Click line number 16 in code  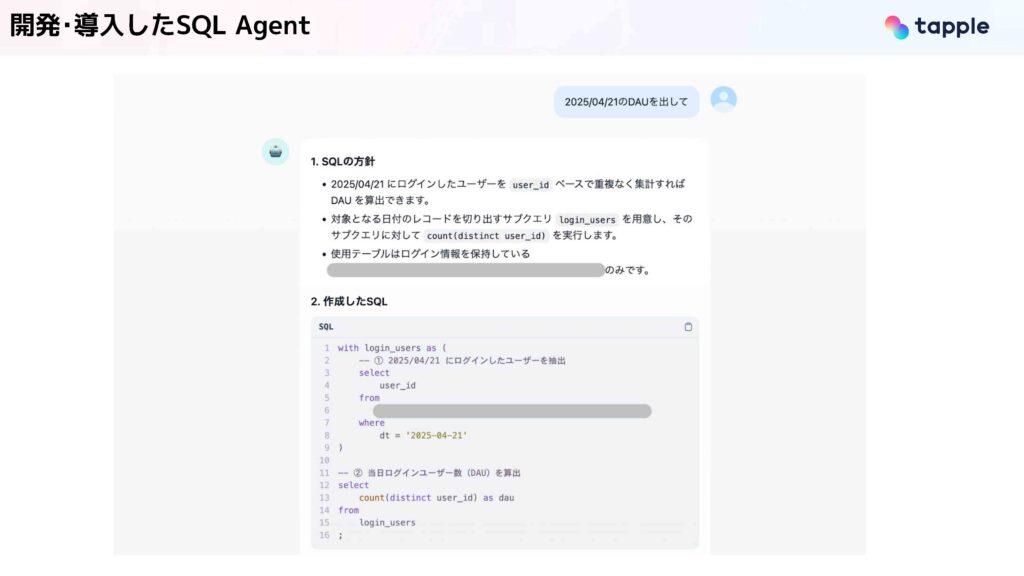325,535
